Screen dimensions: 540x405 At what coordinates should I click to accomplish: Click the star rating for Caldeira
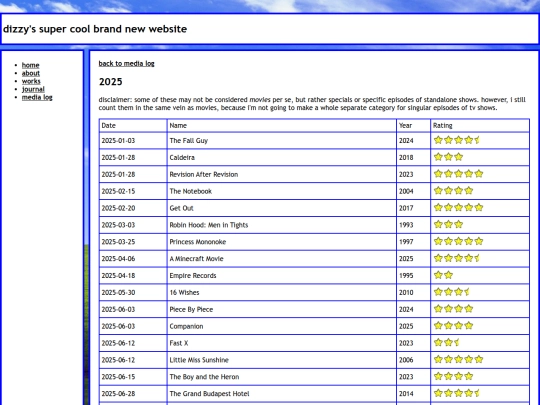pyautogui.click(x=448, y=157)
